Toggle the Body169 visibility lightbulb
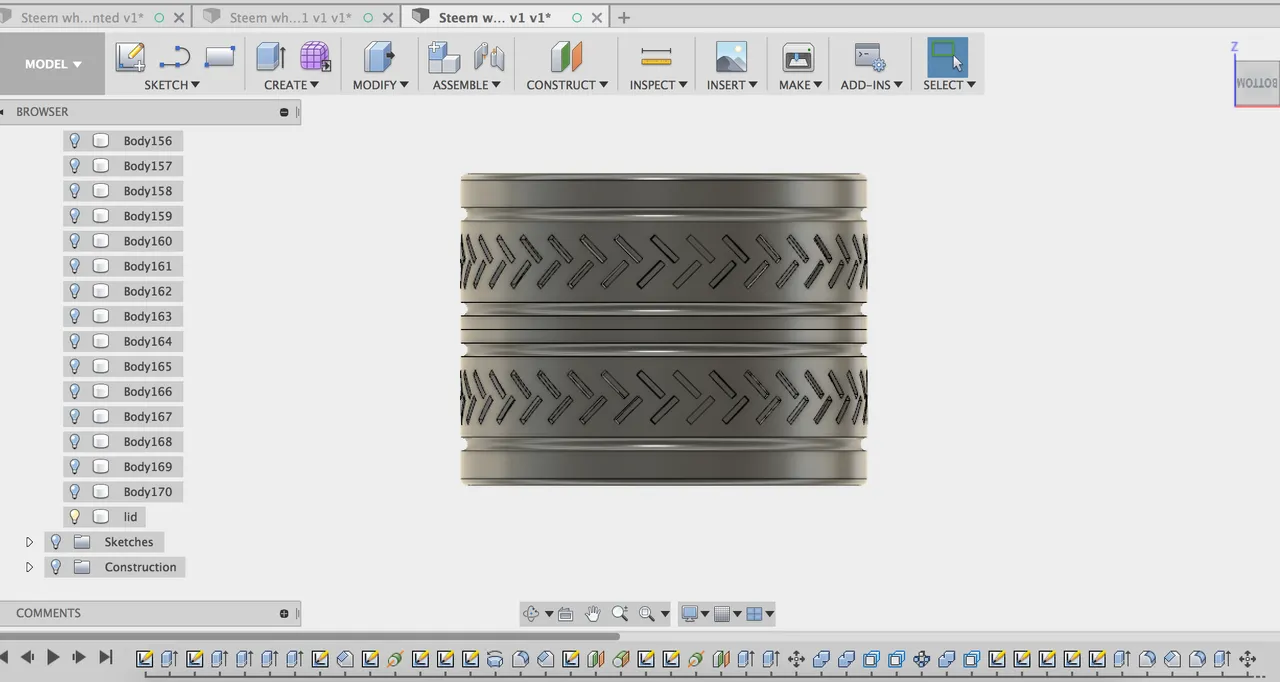 74,466
